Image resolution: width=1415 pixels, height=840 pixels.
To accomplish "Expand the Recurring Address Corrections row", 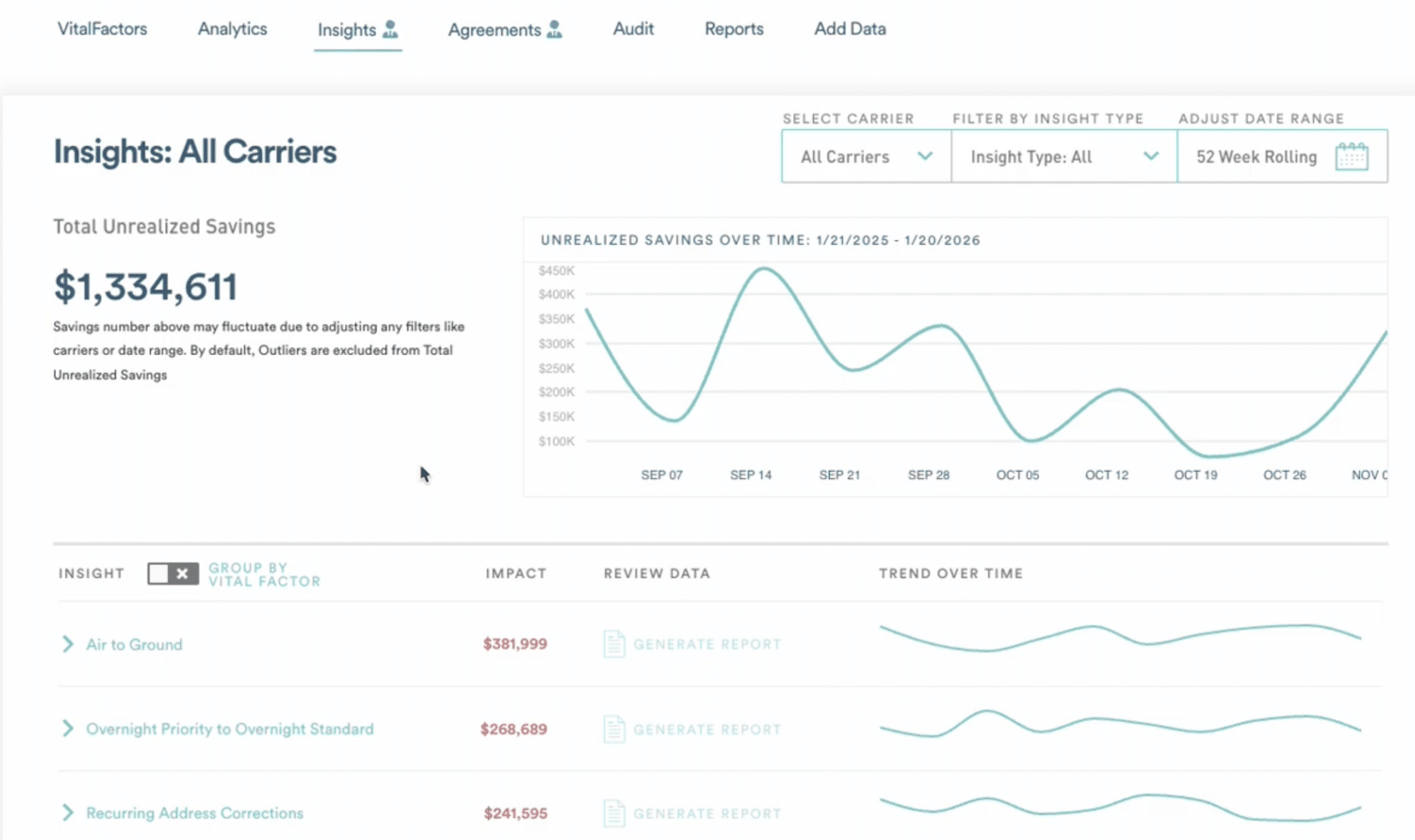I will [68, 812].
